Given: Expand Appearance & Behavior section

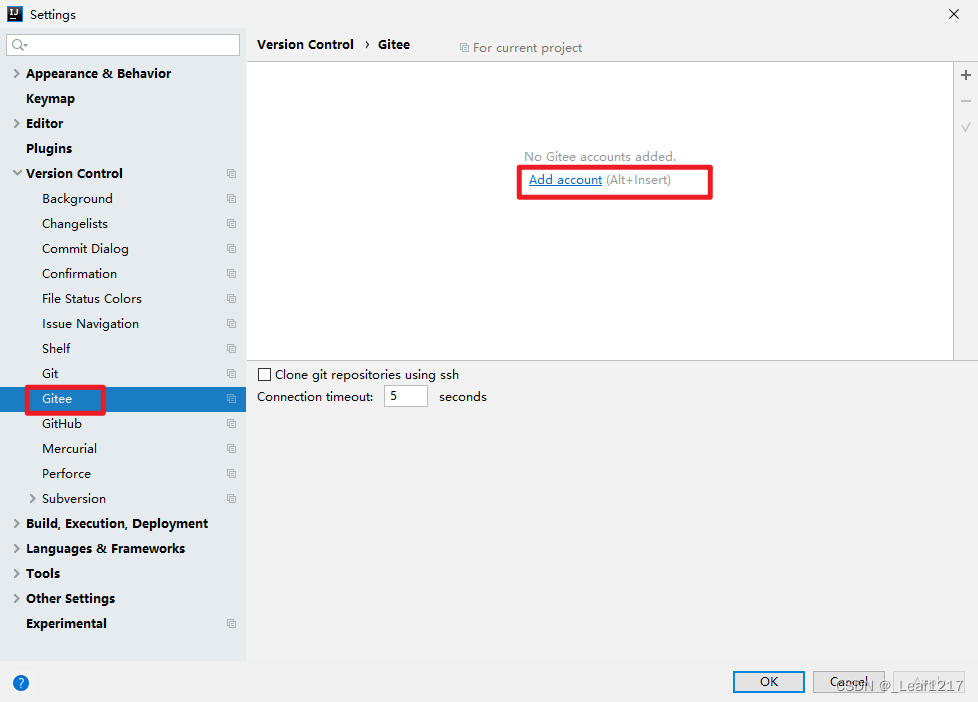Looking at the screenshot, I should (x=17, y=73).
